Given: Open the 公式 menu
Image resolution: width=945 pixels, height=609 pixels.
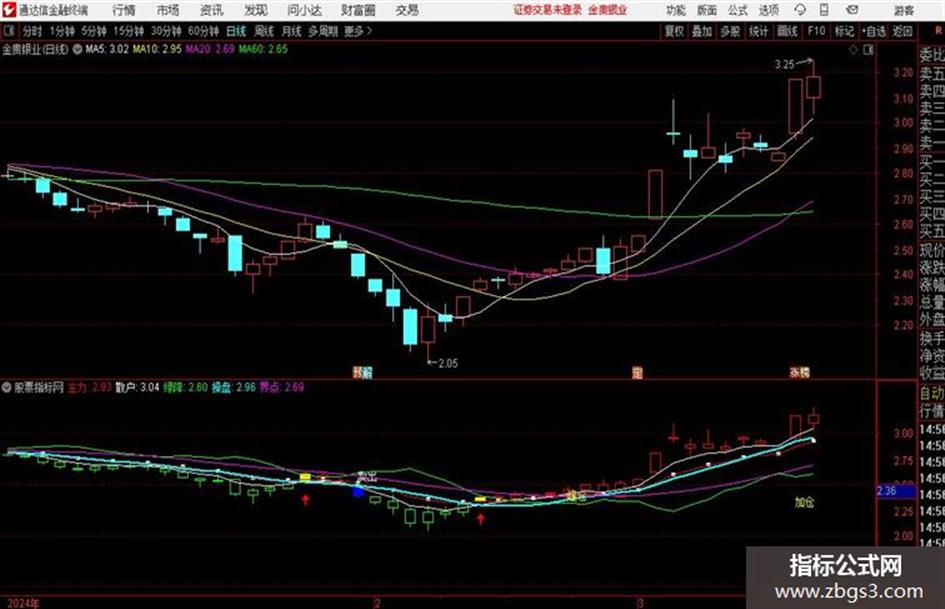Looking at the screenshot, I should point(737,10).
